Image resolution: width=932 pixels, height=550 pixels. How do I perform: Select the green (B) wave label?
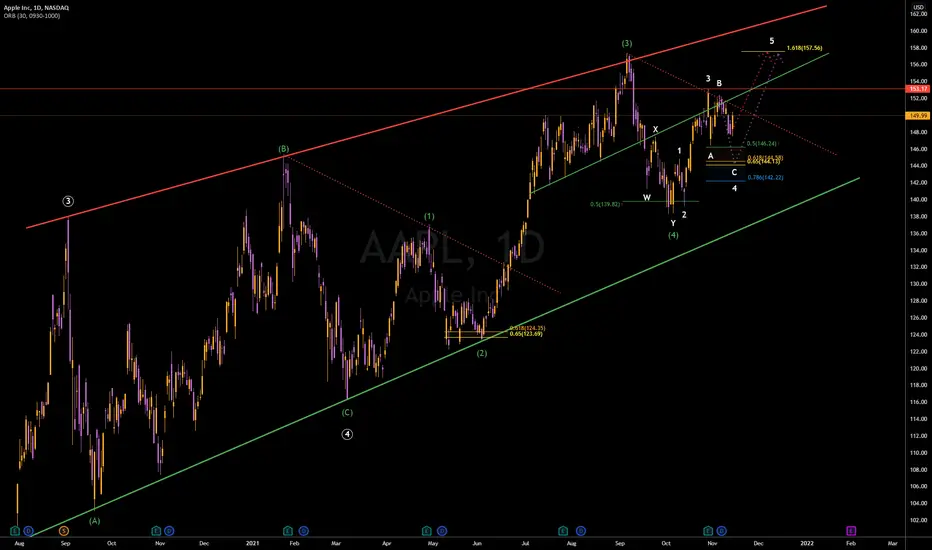(x=284, y=149)
